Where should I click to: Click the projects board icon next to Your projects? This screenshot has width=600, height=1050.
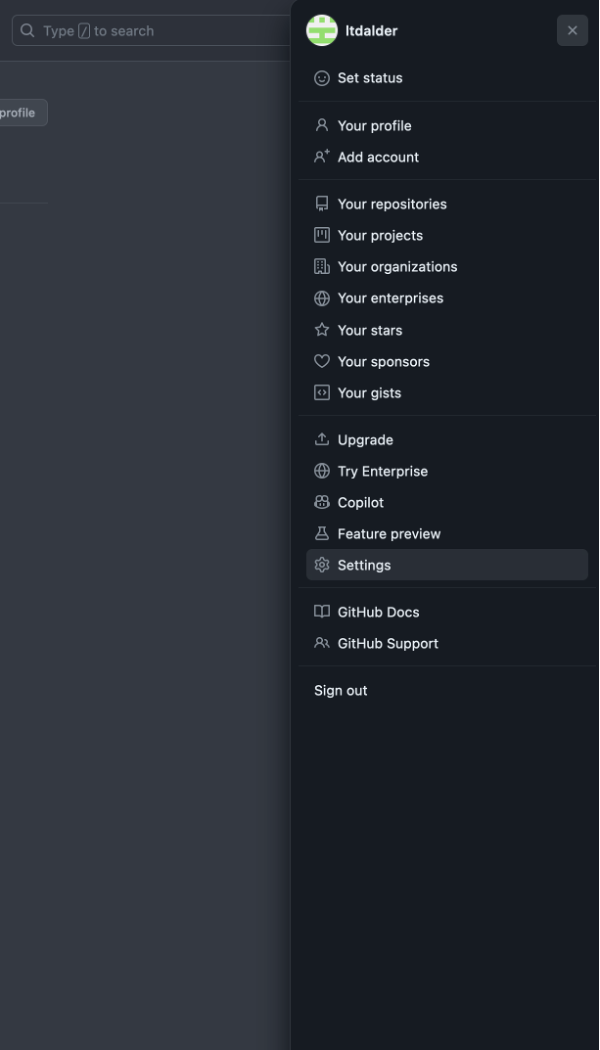(x=320, y=235)
